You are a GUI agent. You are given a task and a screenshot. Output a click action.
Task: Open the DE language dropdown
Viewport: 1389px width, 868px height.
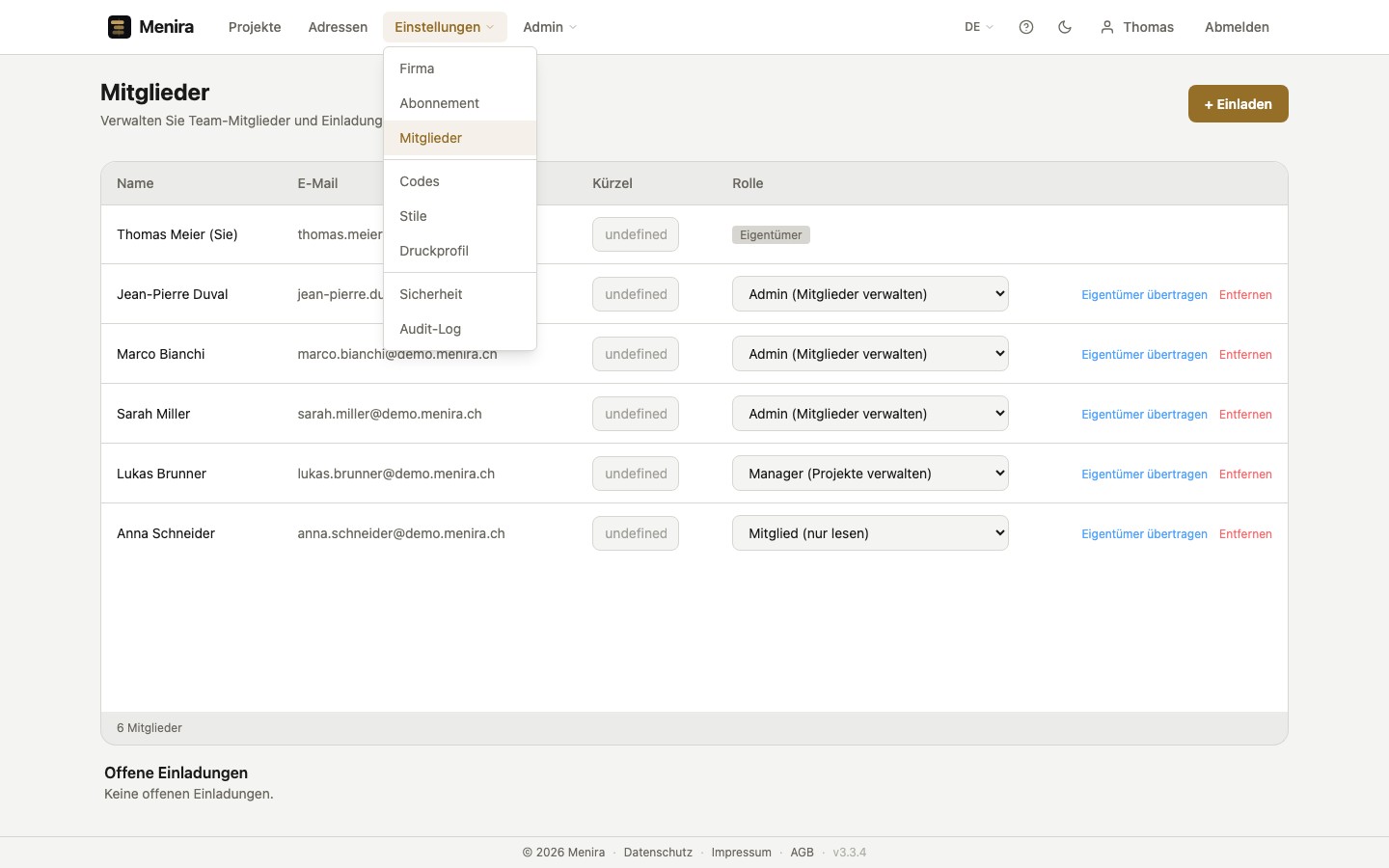click(x=979, y=27)
